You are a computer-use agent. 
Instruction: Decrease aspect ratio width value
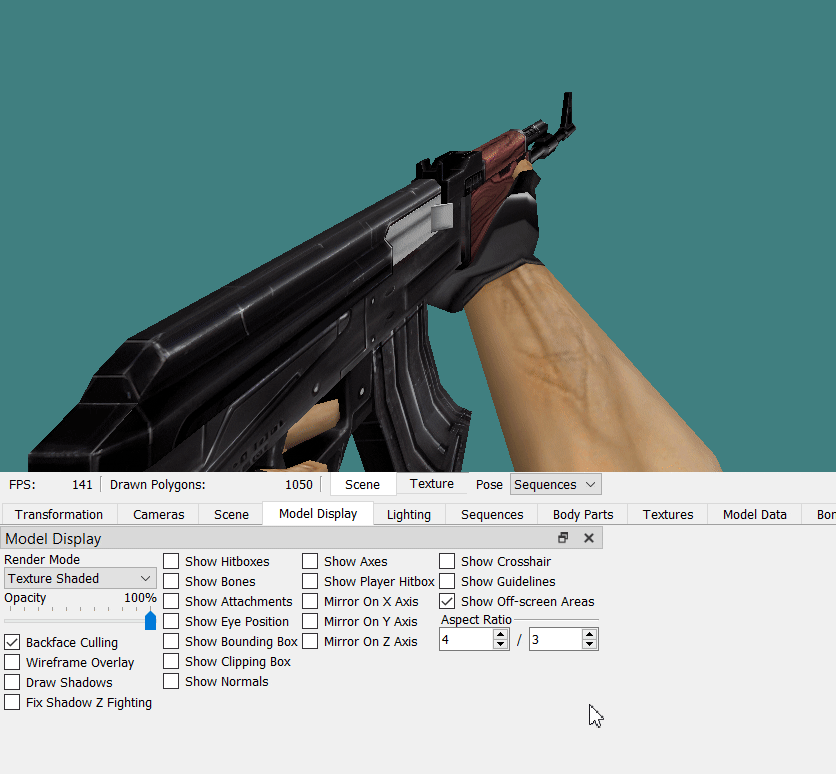[500, 644]
